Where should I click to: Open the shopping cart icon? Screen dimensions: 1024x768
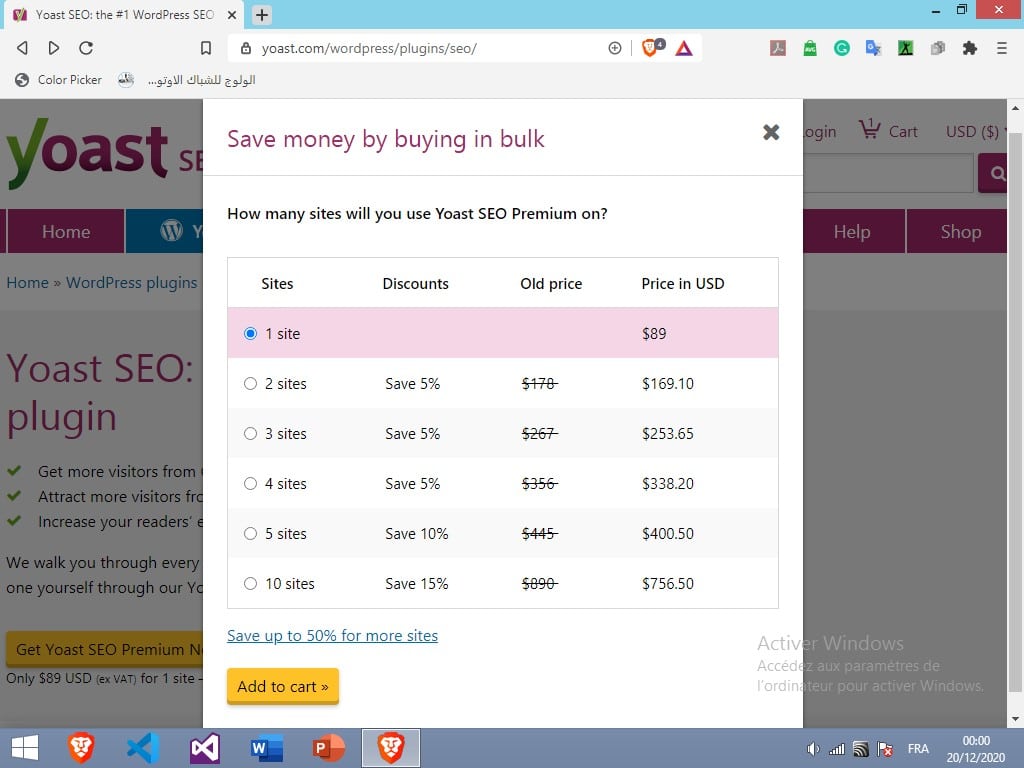click(x=869, y=131)
